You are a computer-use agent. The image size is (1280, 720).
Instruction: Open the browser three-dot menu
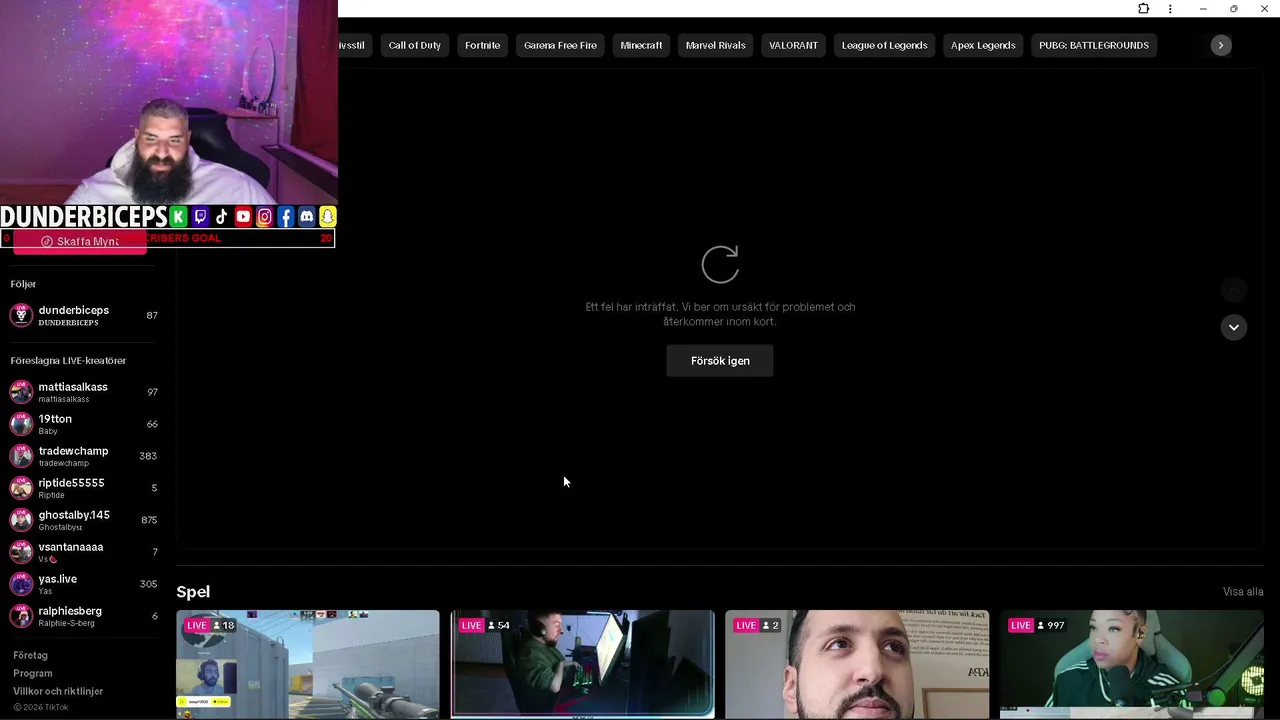point(1170,9)
